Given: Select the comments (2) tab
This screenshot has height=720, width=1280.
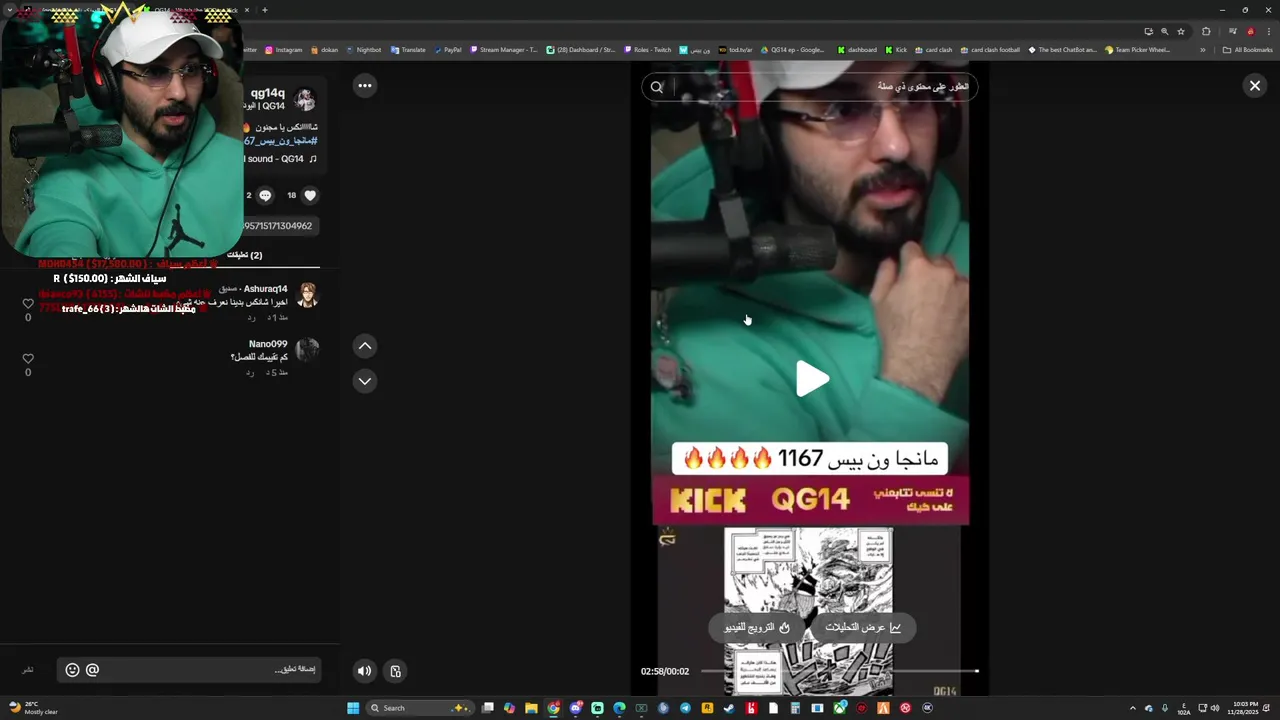Looking at the screenshot, I should pos(246,255).
